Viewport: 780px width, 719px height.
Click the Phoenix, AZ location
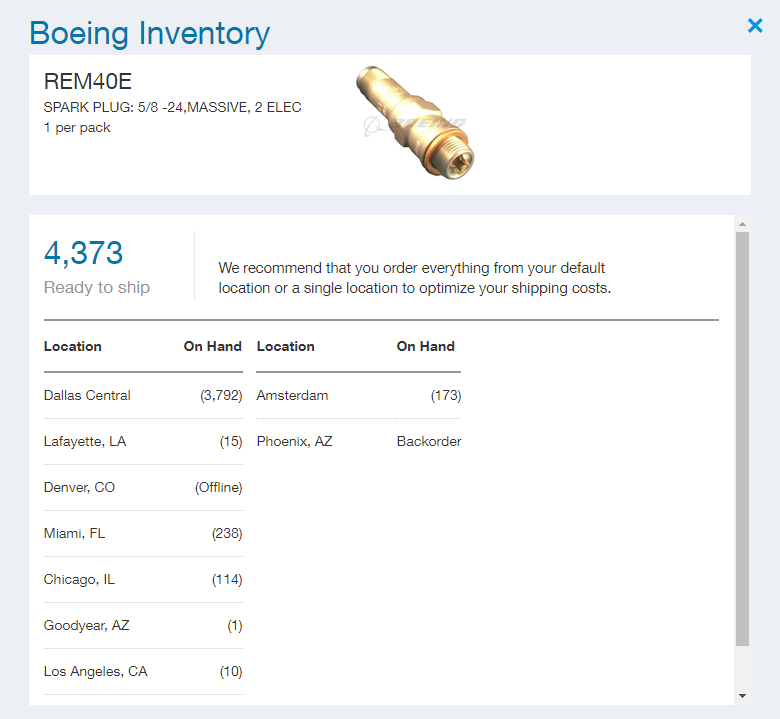pos(294,441)
